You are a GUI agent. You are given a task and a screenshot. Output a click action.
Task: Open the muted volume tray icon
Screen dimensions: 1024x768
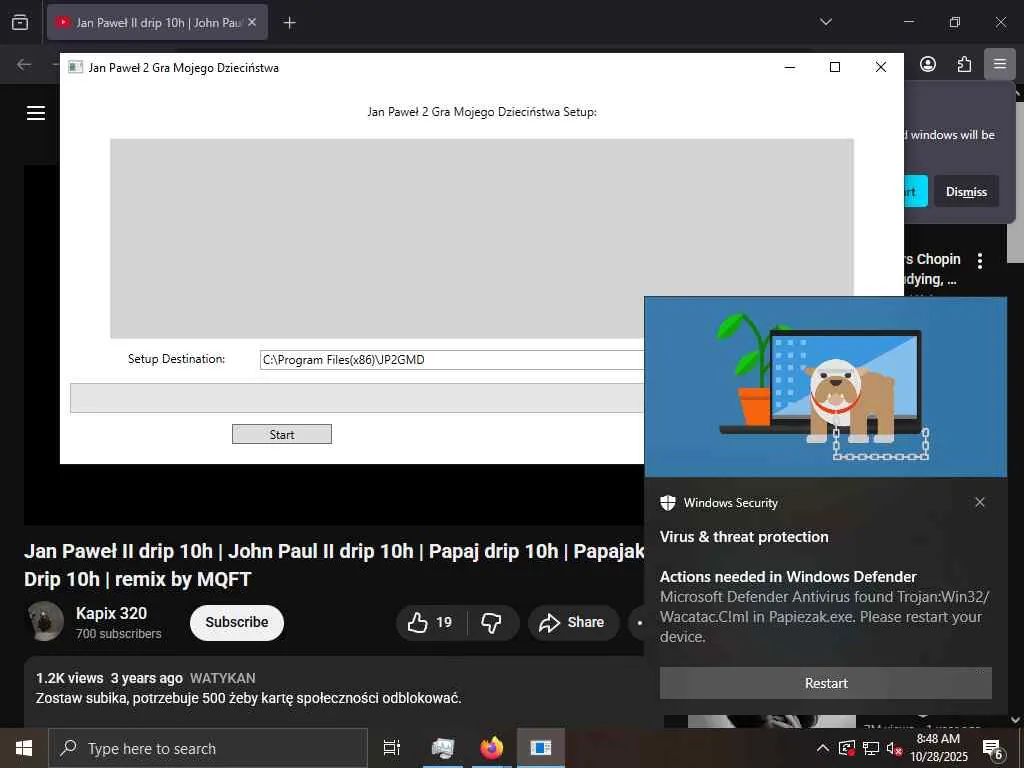(x=894, y=748)
